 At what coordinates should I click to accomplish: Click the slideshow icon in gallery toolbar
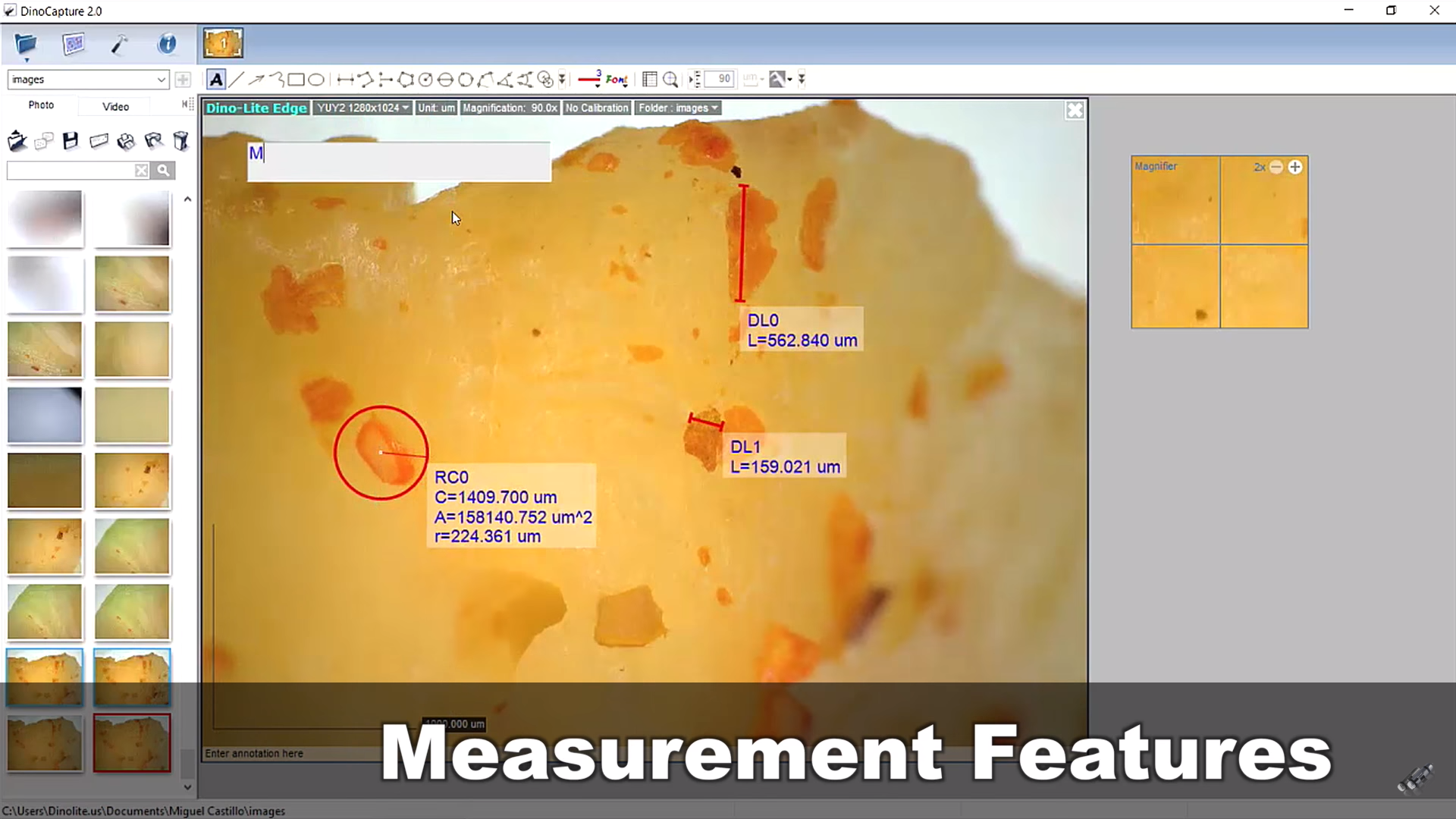(x=44, y=141)
